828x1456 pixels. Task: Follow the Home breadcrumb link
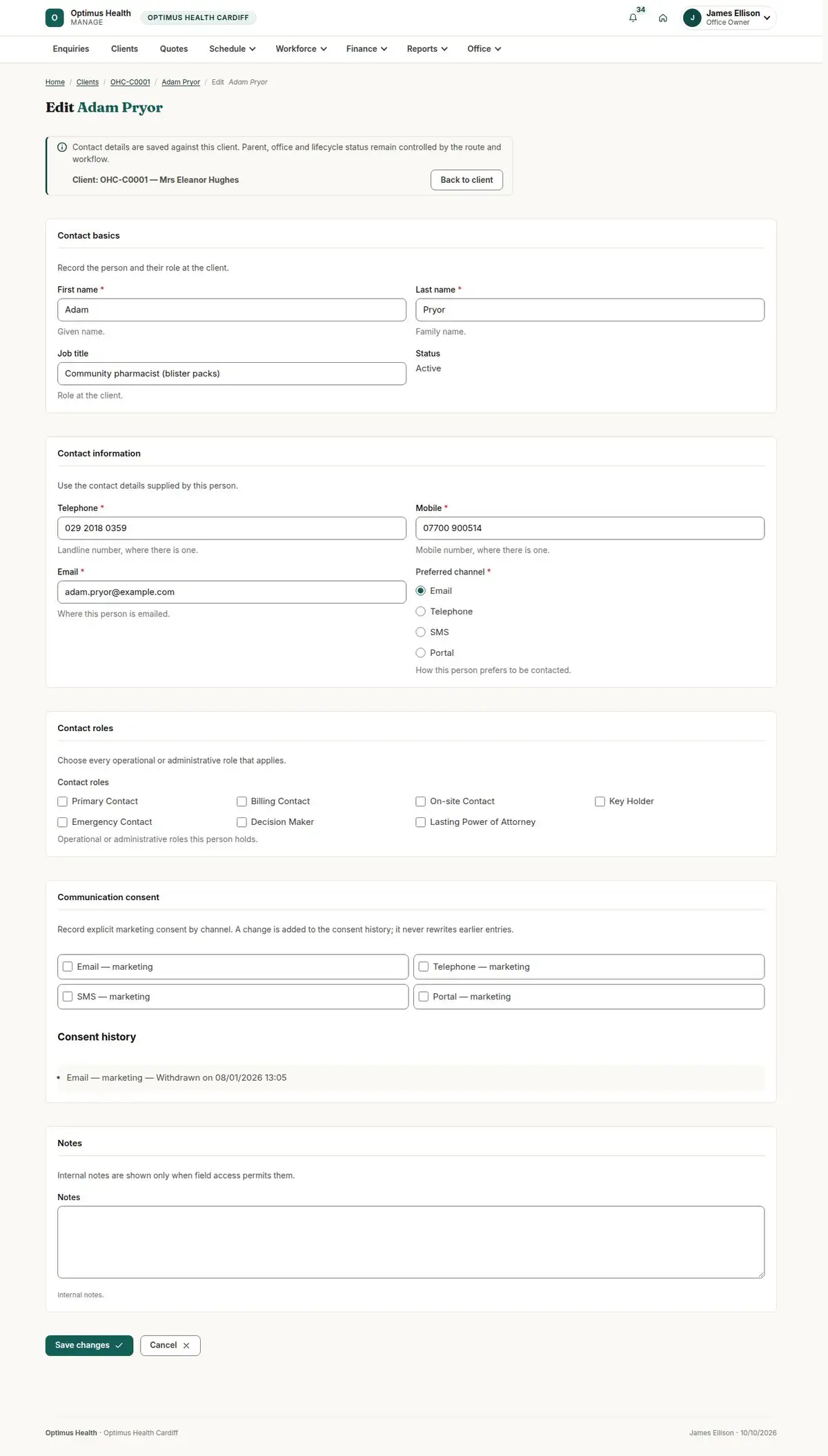[x=55, y=82]
